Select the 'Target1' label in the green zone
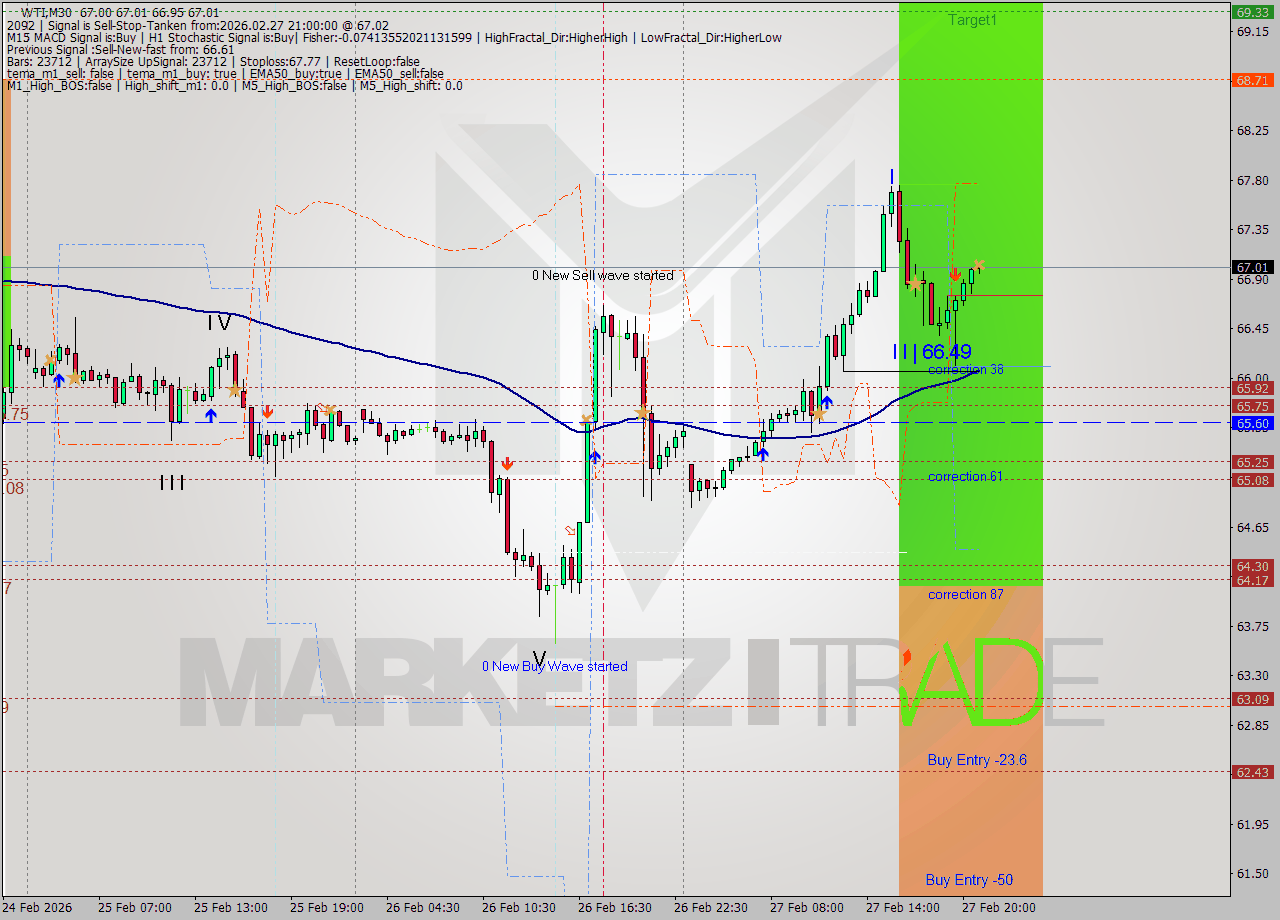Image resolution: width=1280 pixels, height=920 pixels. coord(971,20)
